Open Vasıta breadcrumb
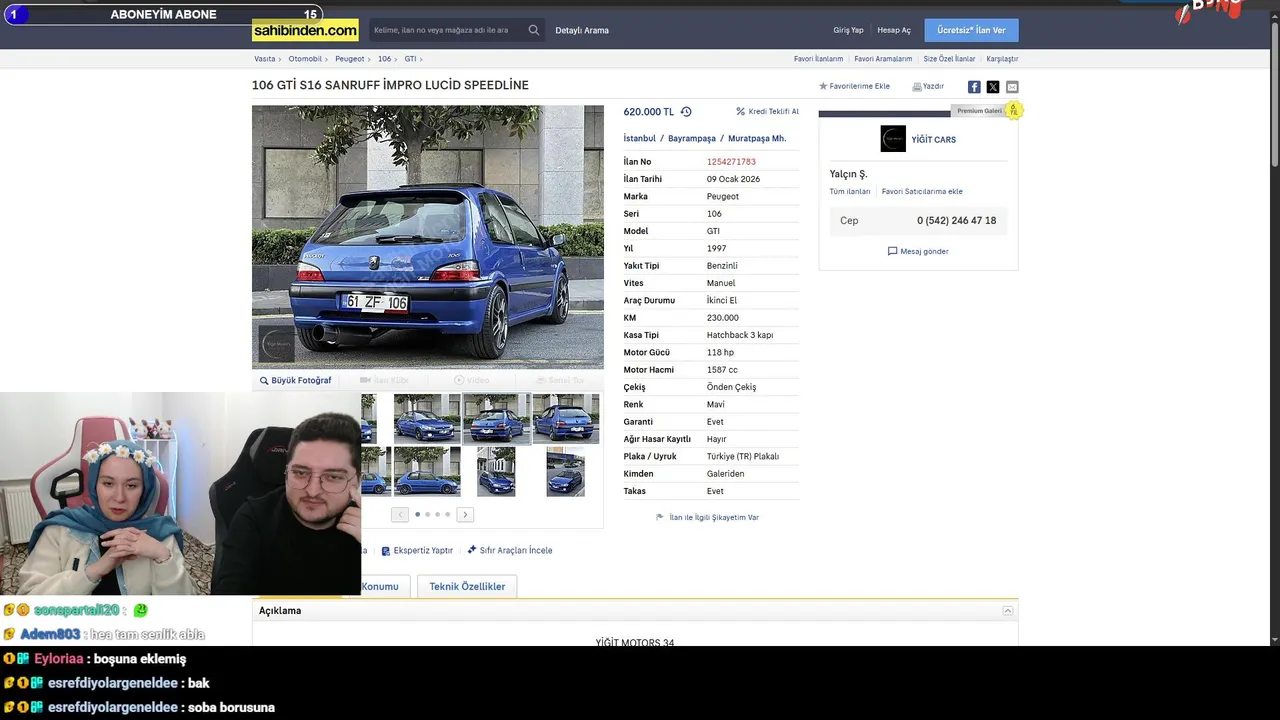Image resolution: width=1280 pixels, height=720 pixels. pos(264,59)
